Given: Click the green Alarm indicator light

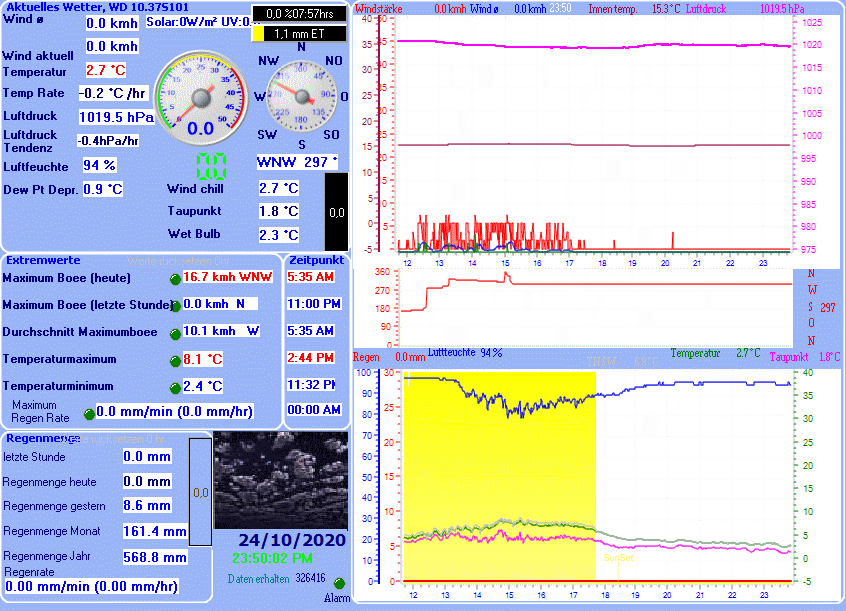Looking at the screenshot, I should [338, 583].
